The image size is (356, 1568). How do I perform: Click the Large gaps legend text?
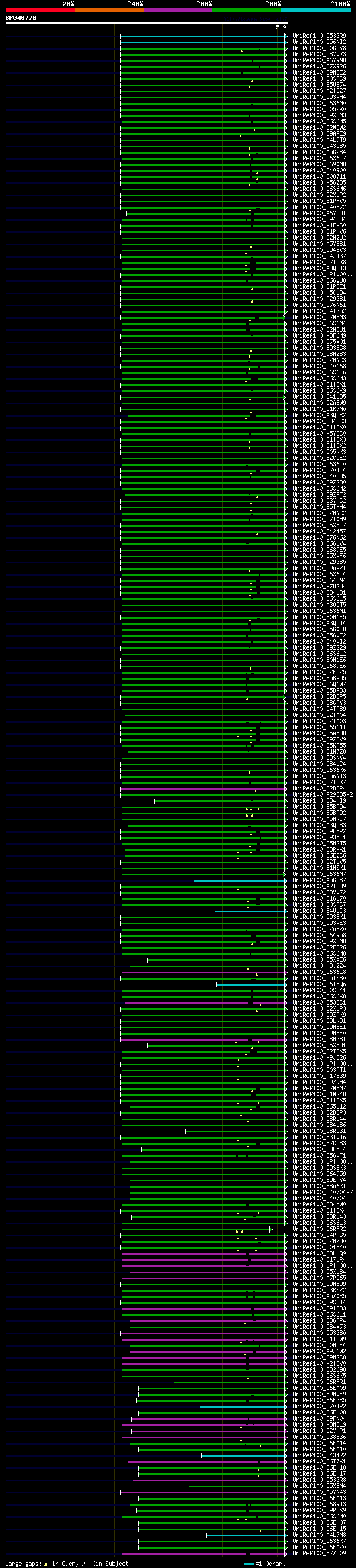[x=69, y=1564]
